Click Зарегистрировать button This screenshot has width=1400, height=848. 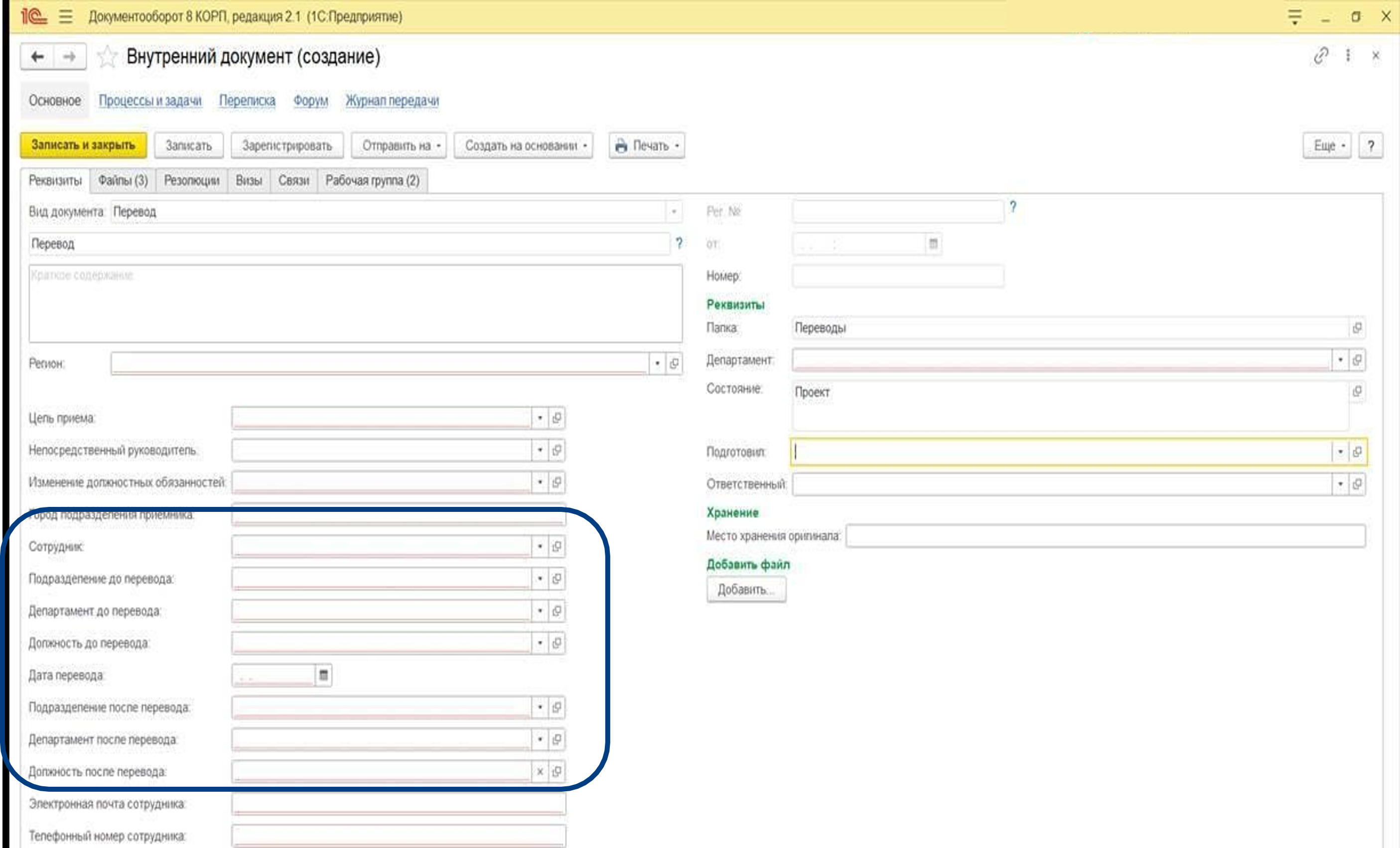(287, 145)
